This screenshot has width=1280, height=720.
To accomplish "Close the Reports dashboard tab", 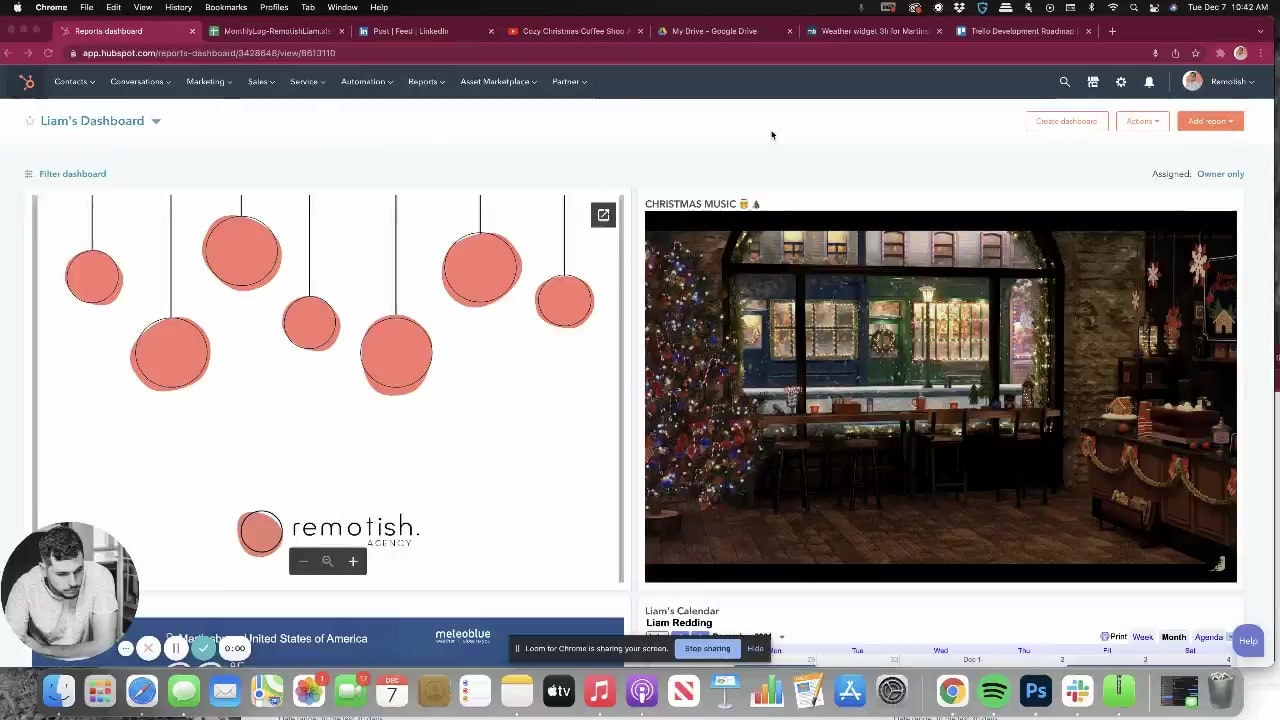I will [192, 31].
